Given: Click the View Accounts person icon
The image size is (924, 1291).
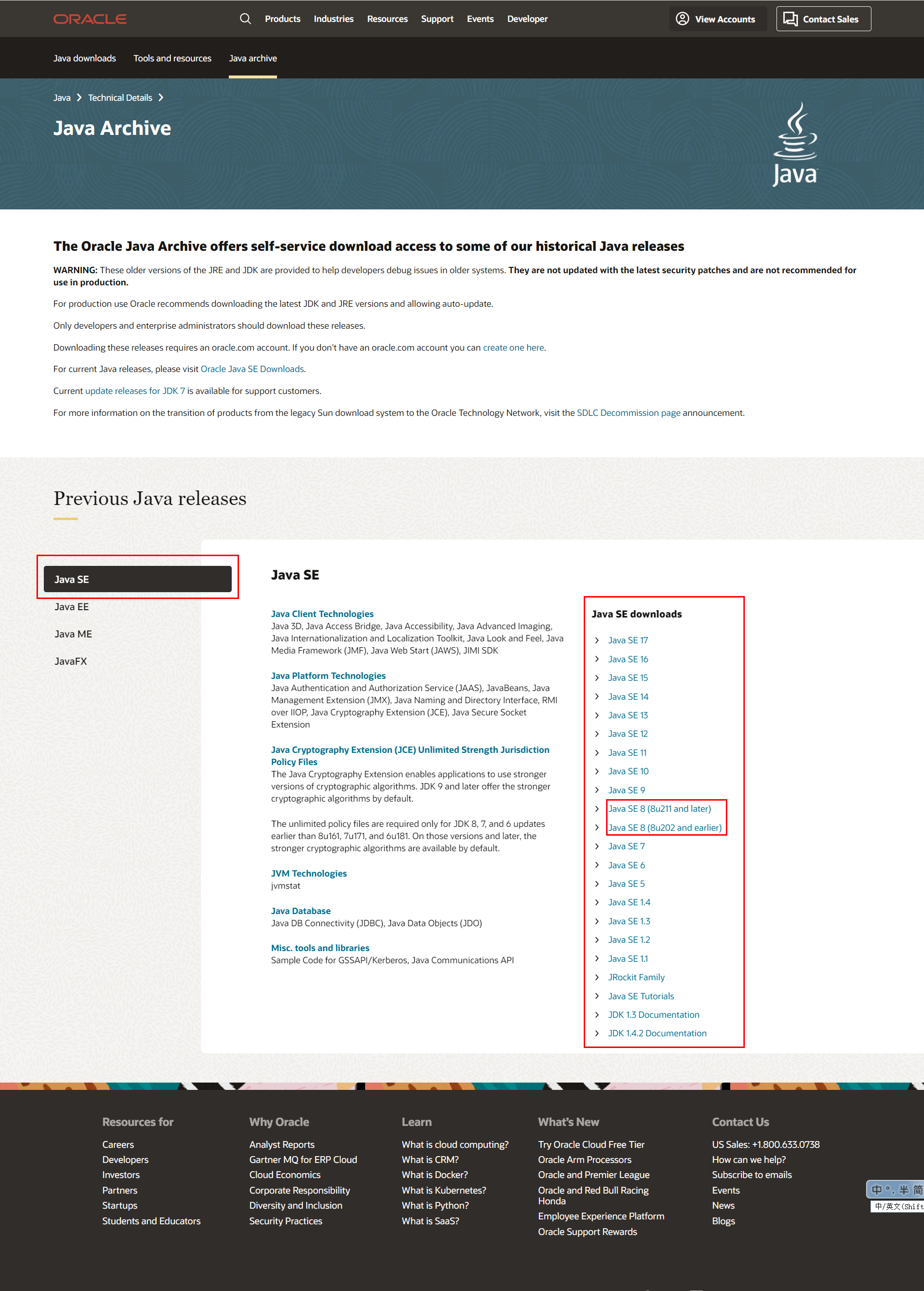Looking at the screenshot, I should 682,18.
